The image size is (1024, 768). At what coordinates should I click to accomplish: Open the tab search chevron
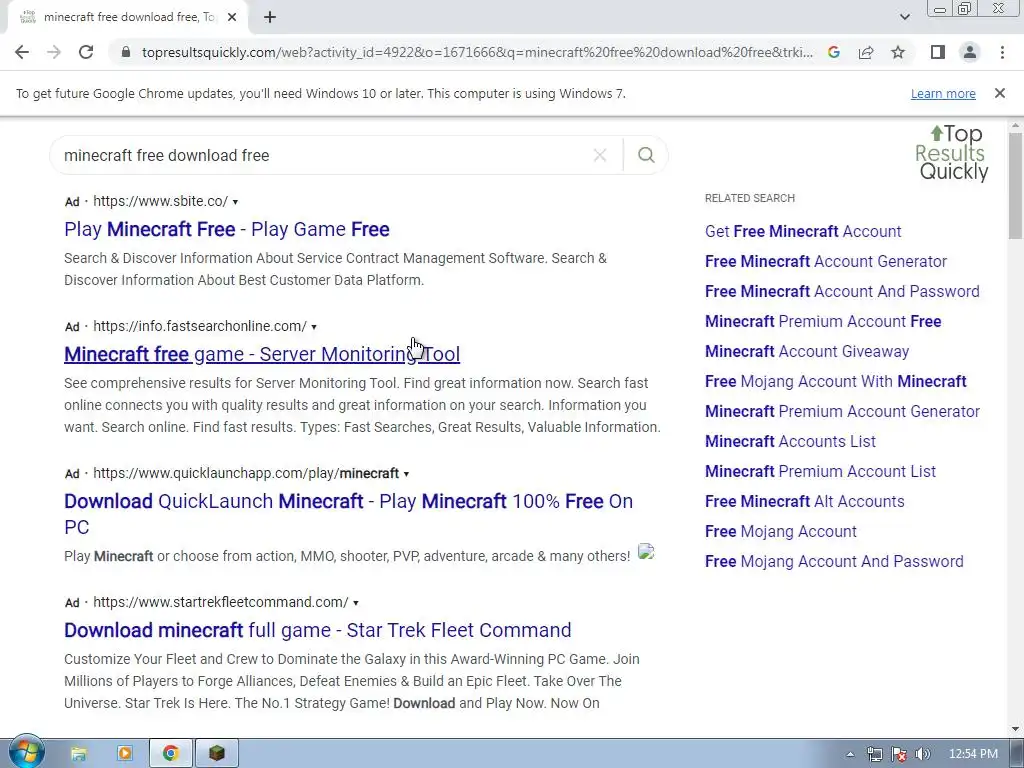point(904,17)
